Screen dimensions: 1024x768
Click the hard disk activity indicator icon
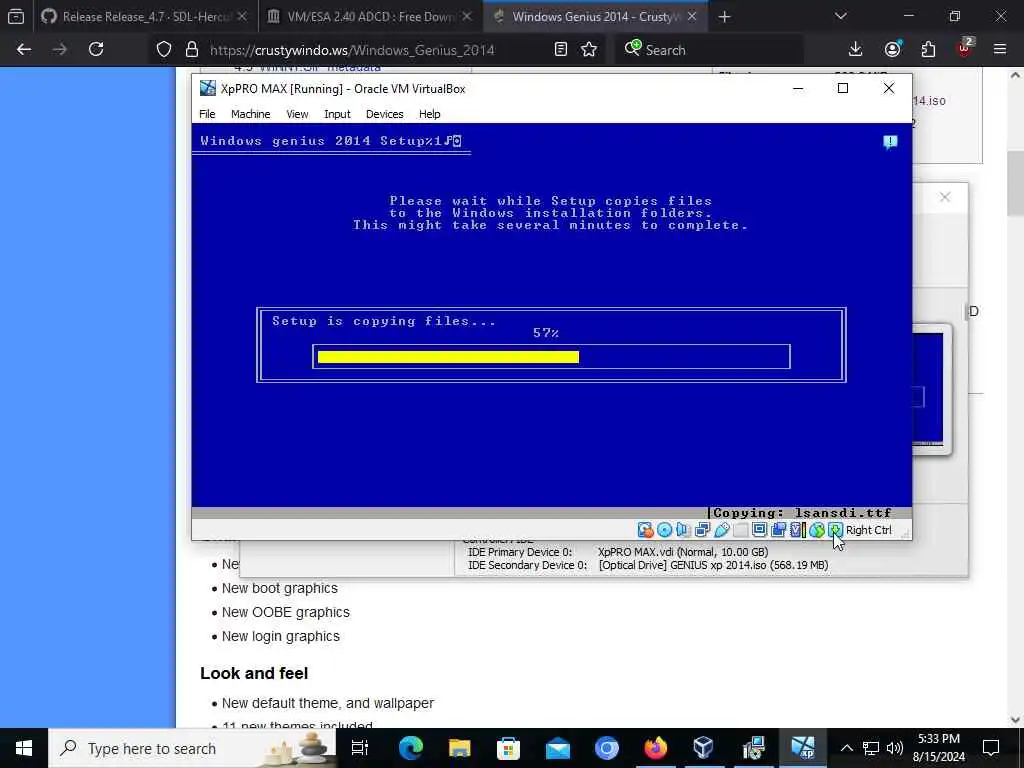coord(645,530)
